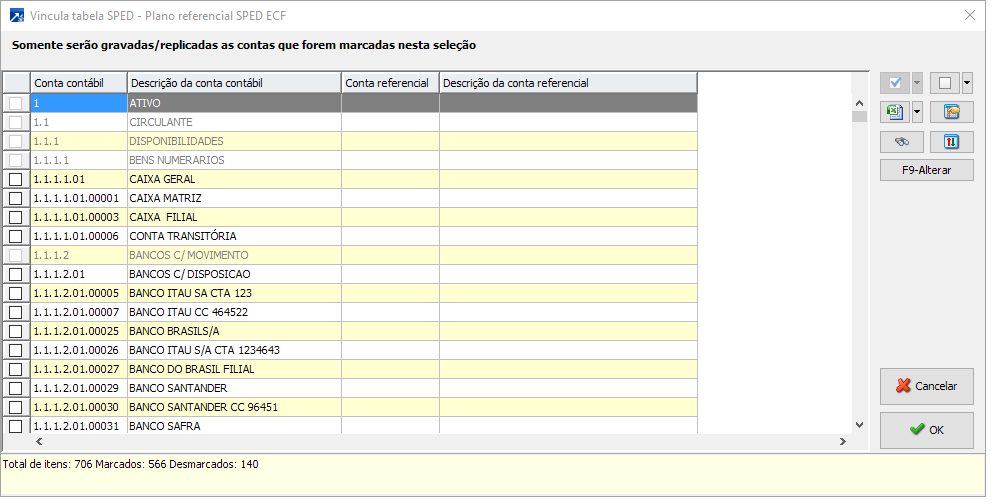Click the grid corner selector cell
Image resolution: width=1000 pixels, height=504 pixels.
pyautogui.click(x=16, y=83)
